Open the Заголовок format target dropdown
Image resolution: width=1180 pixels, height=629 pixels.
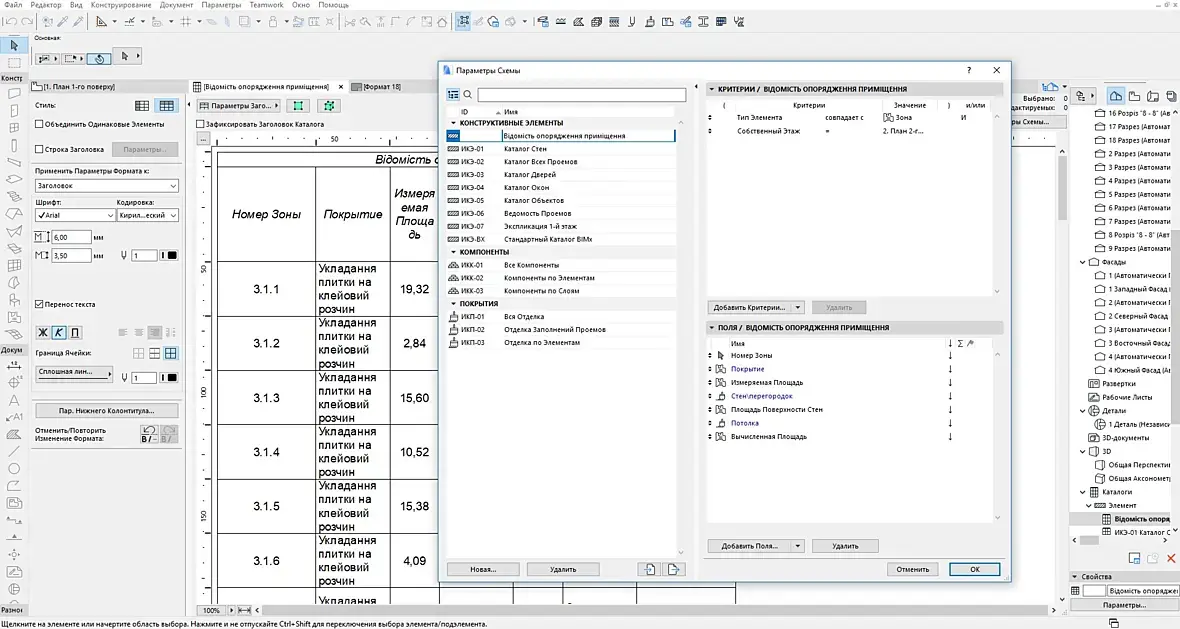click(106, 186)
